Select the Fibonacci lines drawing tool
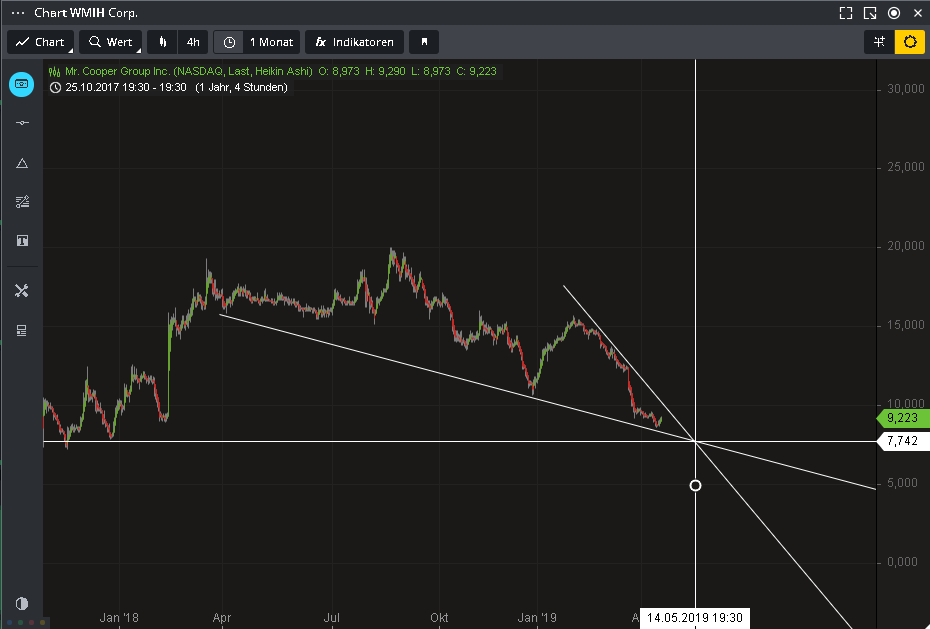This screenshot has height=629, width=930. tap(22, 202)
